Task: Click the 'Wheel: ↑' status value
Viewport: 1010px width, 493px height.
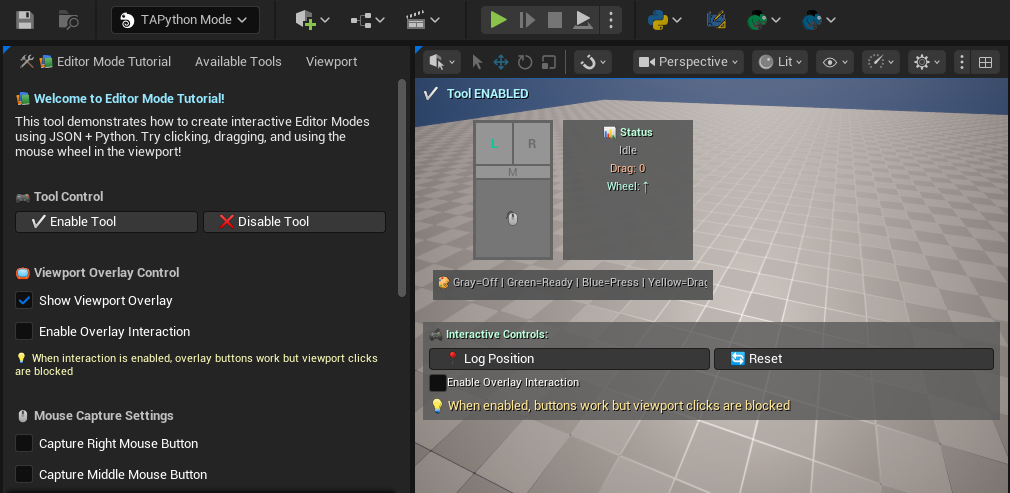Action: point(627,186)
